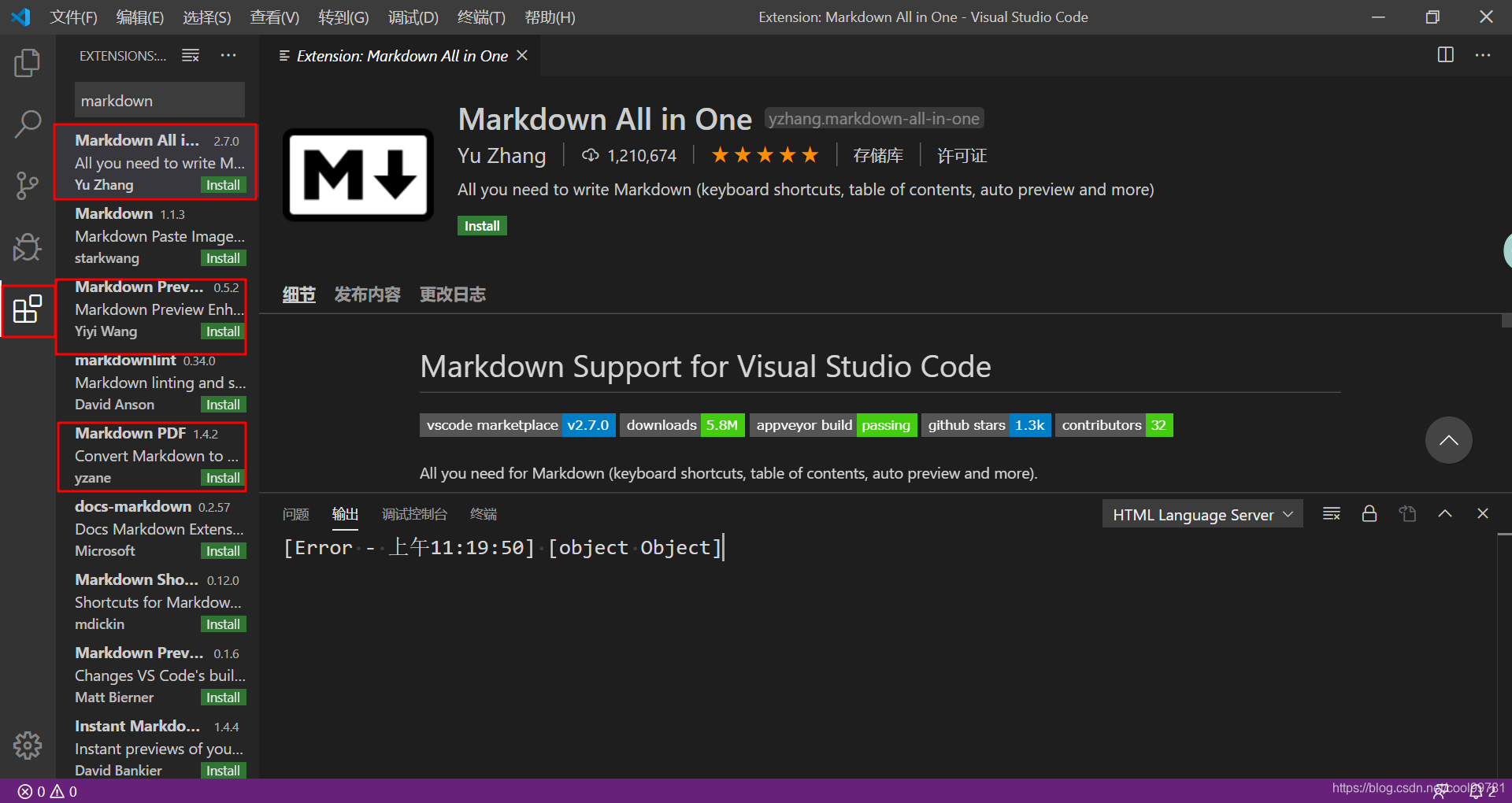Open editor more actions ellipsis
This screenshot has width=1512, height=803.
tap(1483, 55)
